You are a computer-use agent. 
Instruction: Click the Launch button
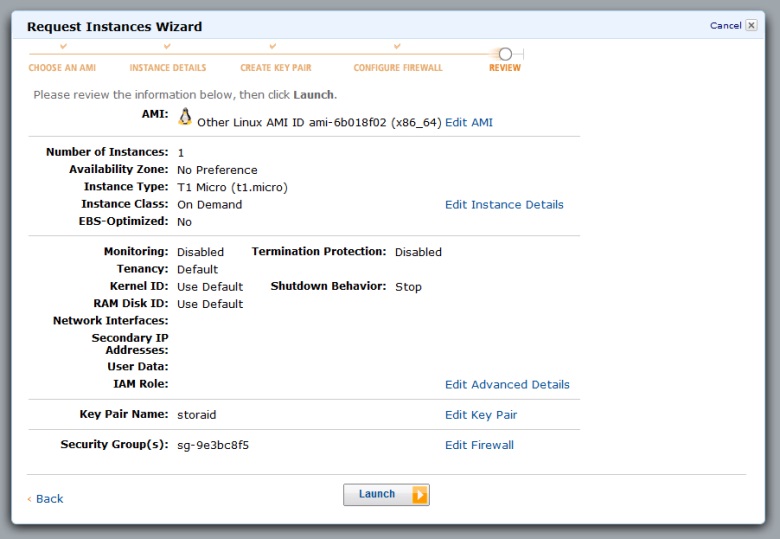pos(386,495)
